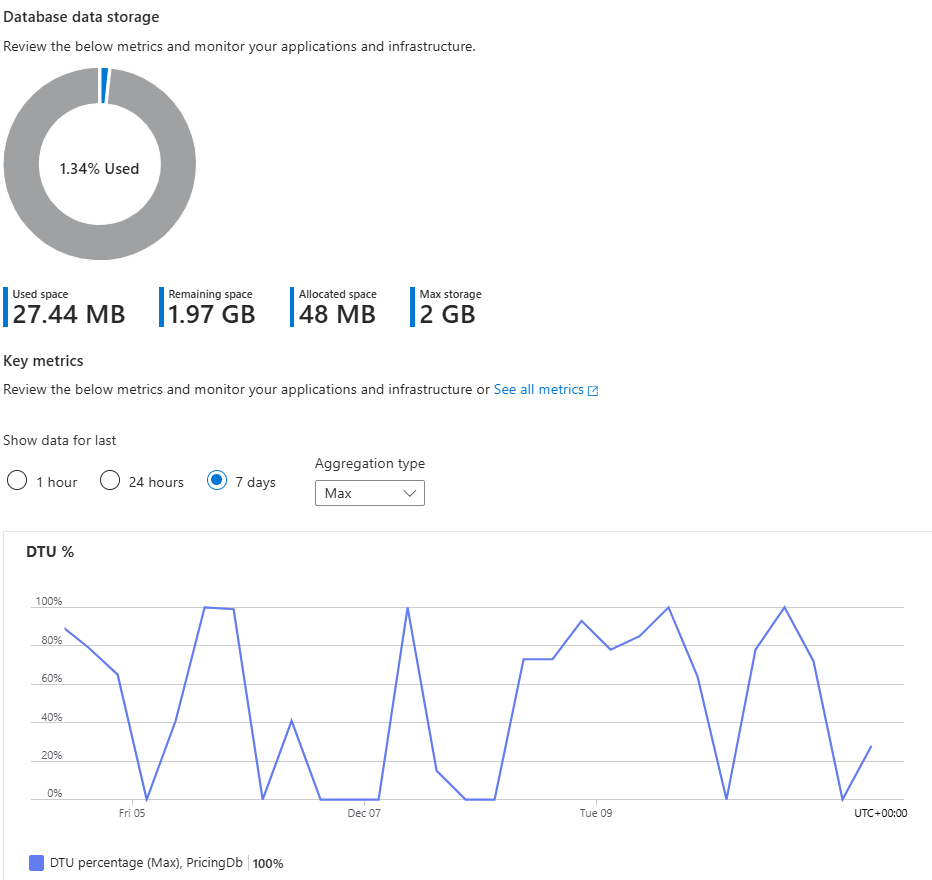Image resolution: width=932 pixels, height=880 pixels.
Task: Choose the 7 days radio option
Action: (217, 481)
